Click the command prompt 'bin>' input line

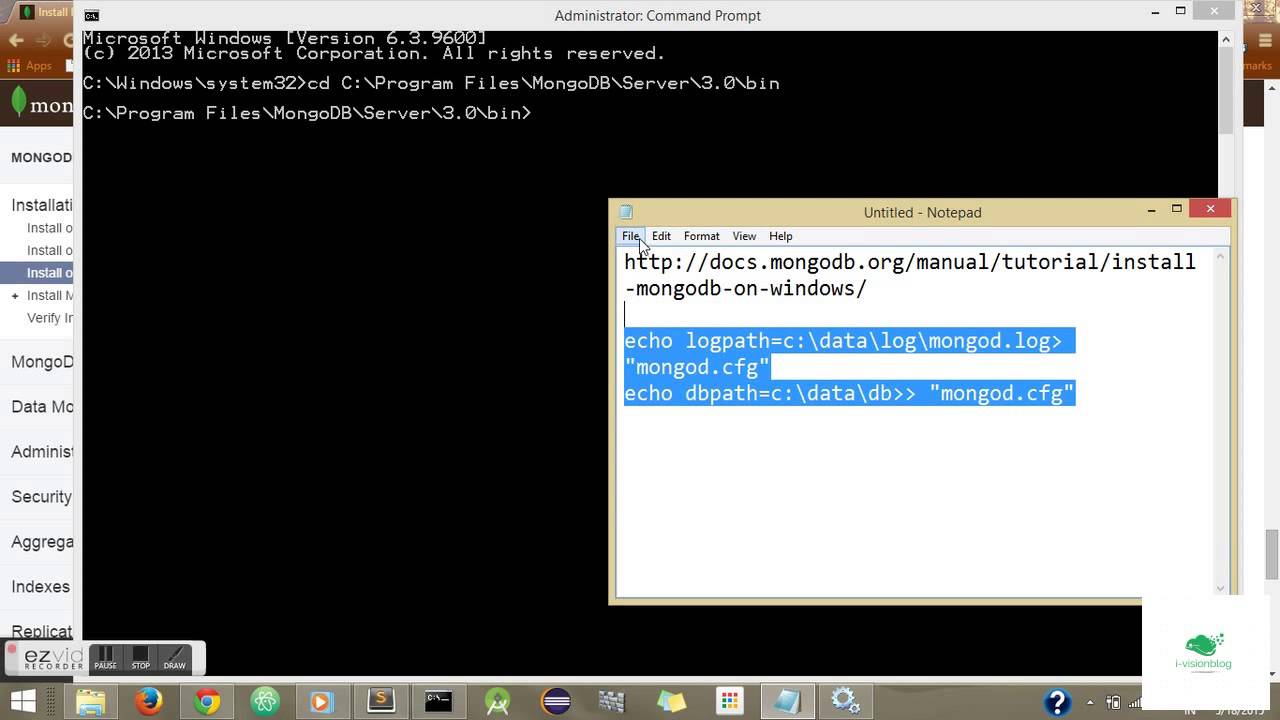tap(307, 113)
